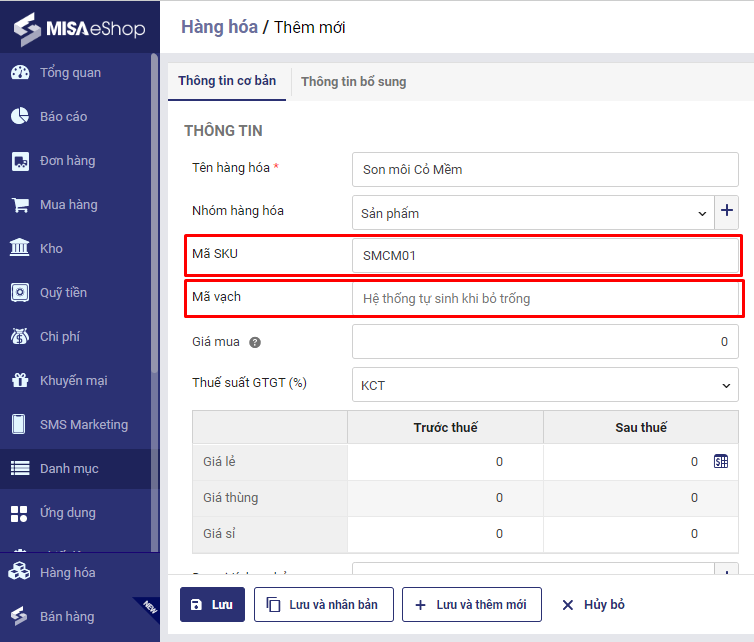Click the Bán hàng icon

pyautogui.click(x=19, y=616)
